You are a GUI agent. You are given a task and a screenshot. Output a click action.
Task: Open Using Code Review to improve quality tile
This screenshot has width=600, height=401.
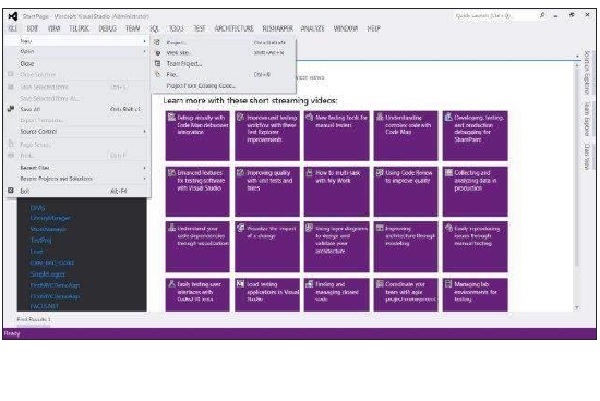click(406, 191)
